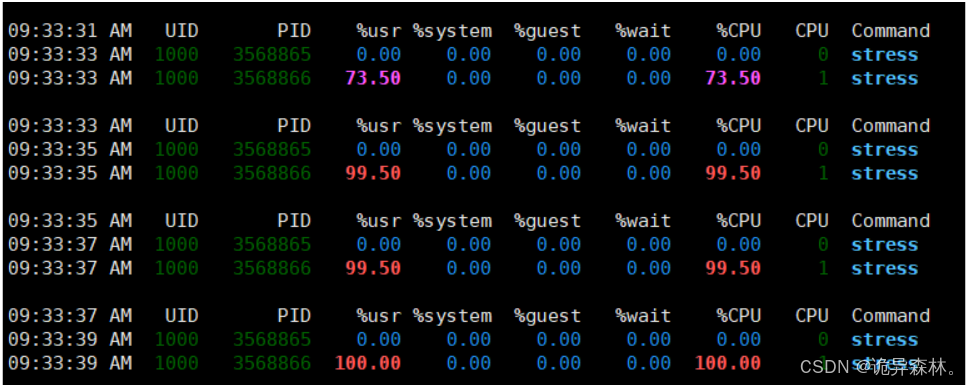This screenshot has width=970, height=385.
Task: Click the UID header in the third block
Action: click(181, 221)
